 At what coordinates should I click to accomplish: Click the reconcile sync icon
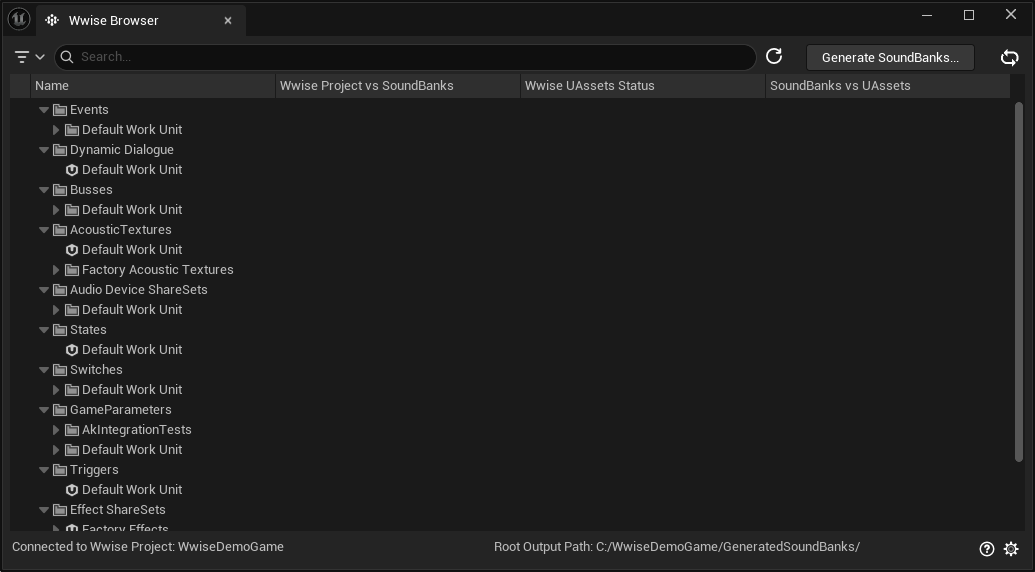pyautogui.click(x=1009, y=57)
